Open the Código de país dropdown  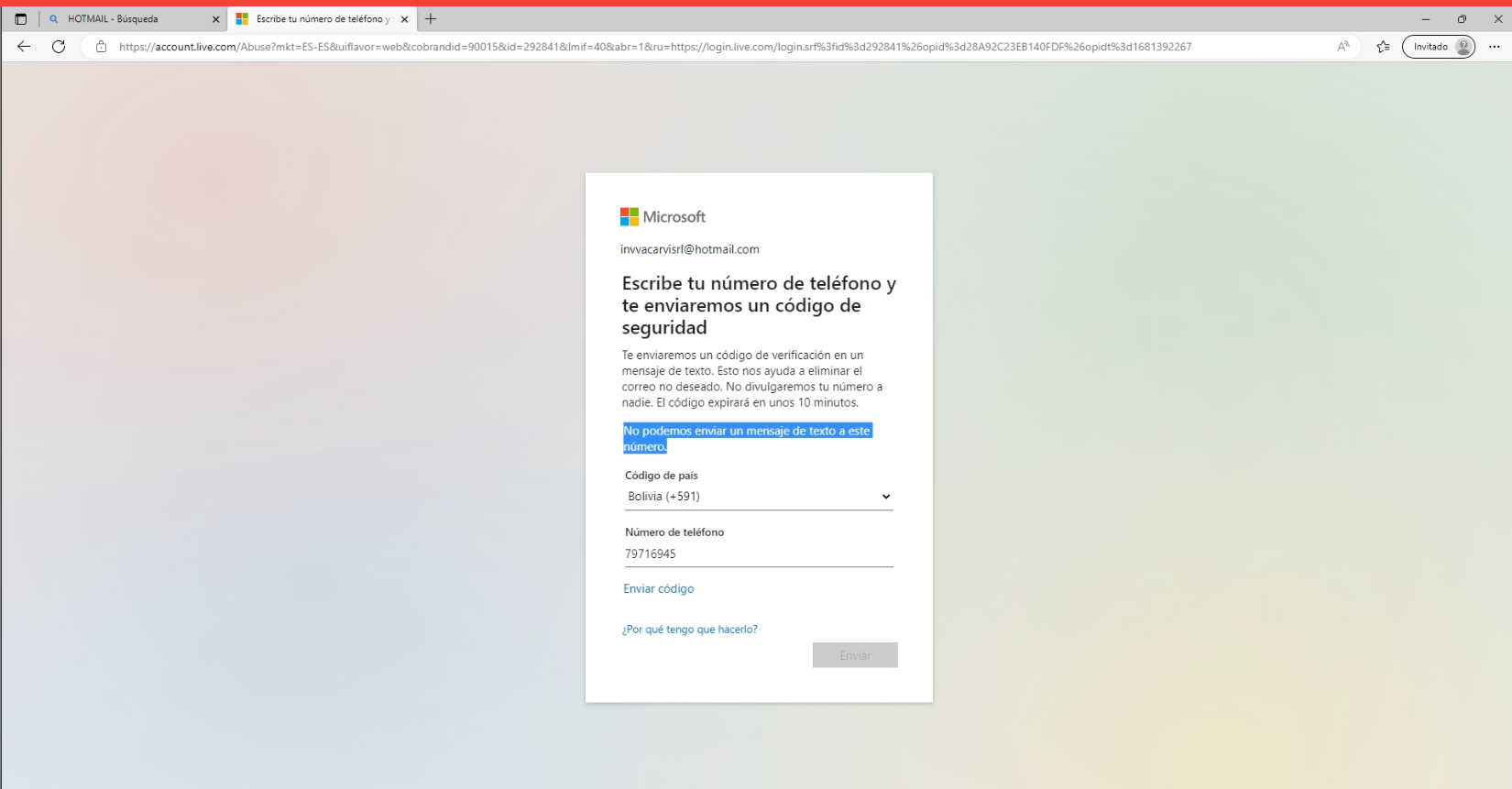[x=759, y=497]
